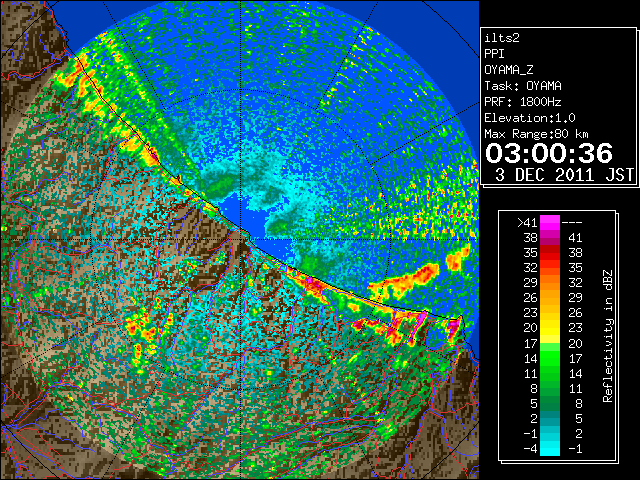Pick the light green 17–20 dBZ band
Image resolution: width=640 pixels, height=480 pixels.
pyautogui.click(x=550, y=343)
